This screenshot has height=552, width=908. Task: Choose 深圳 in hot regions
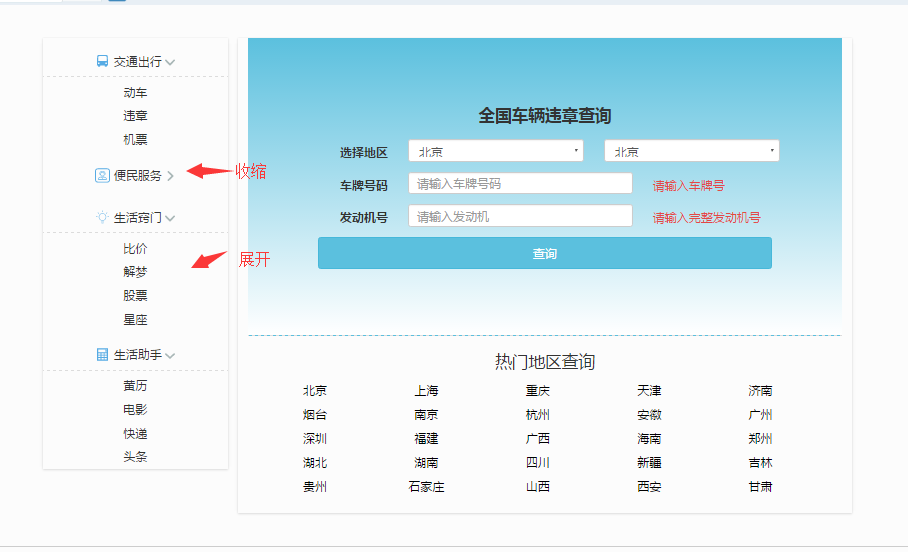[x=315, y=439]
